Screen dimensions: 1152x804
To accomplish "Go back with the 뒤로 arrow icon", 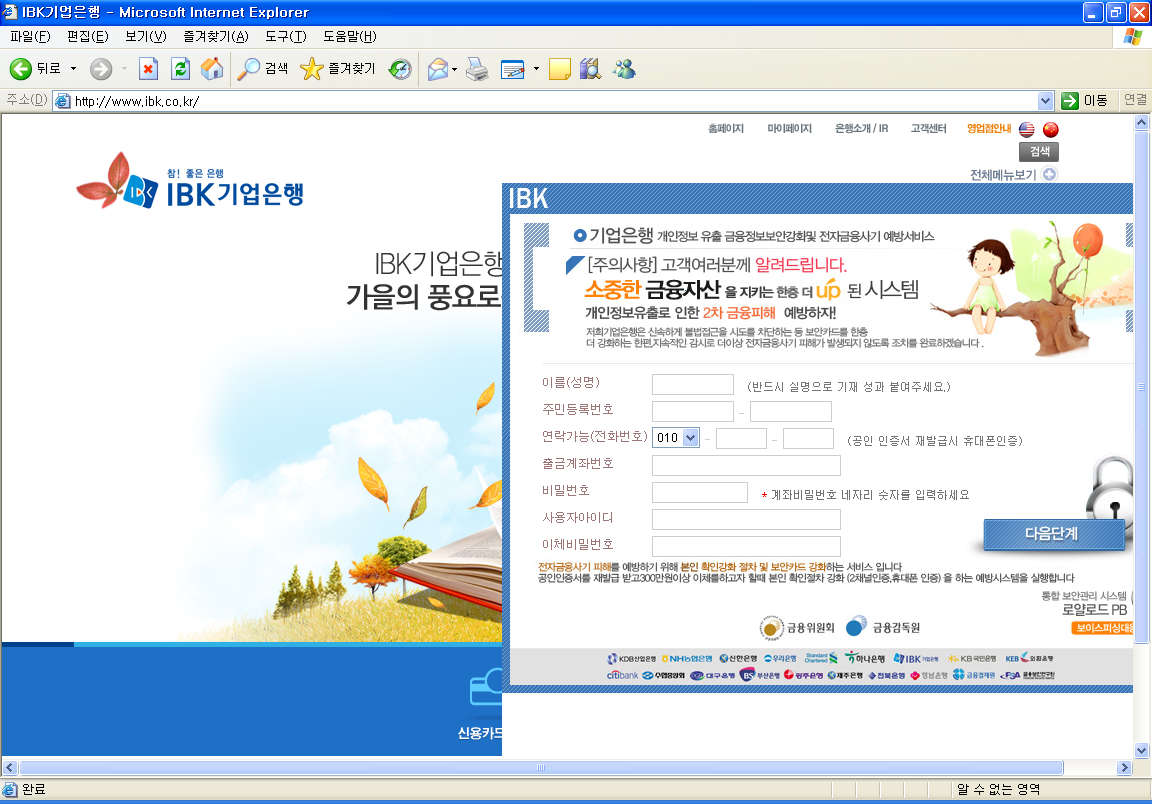I will (20, 69).
